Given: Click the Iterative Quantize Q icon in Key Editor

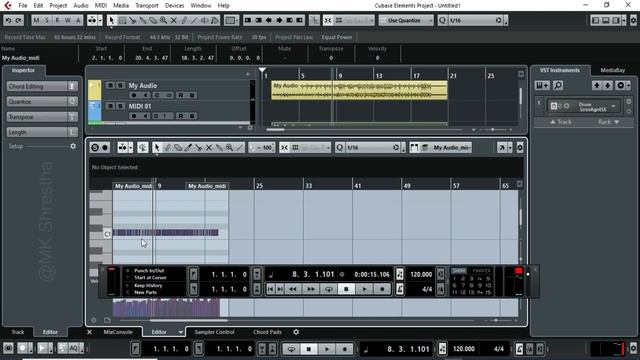Looking at the screenshot, I should pyautogui.click(x=340, y=147).
